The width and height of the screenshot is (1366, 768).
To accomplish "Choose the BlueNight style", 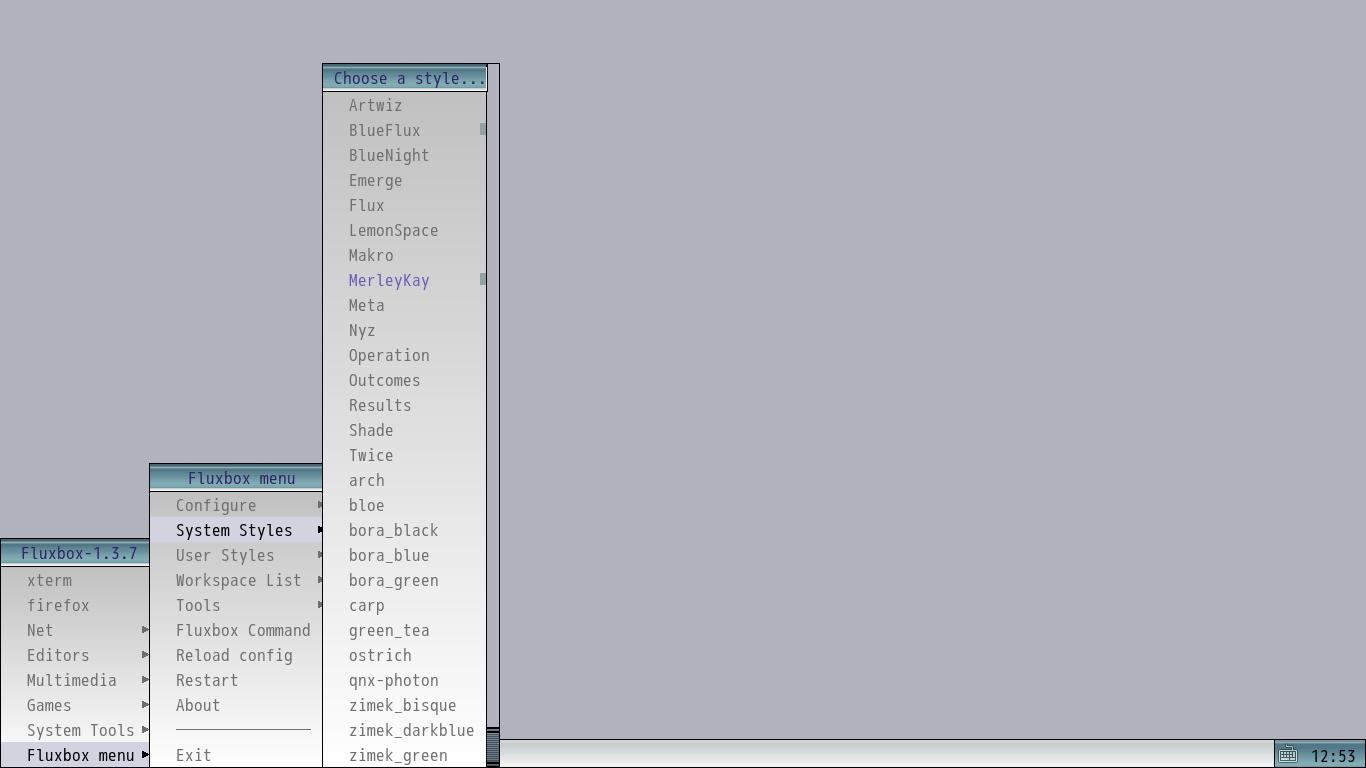I will tap(405, 155).
